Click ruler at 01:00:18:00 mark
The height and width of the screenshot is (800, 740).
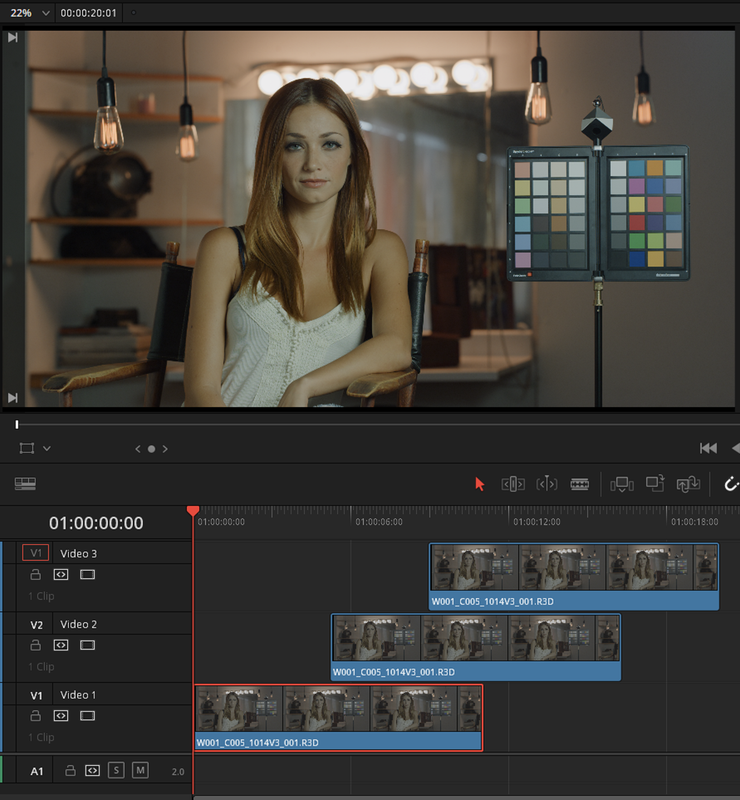click(694, 522)
